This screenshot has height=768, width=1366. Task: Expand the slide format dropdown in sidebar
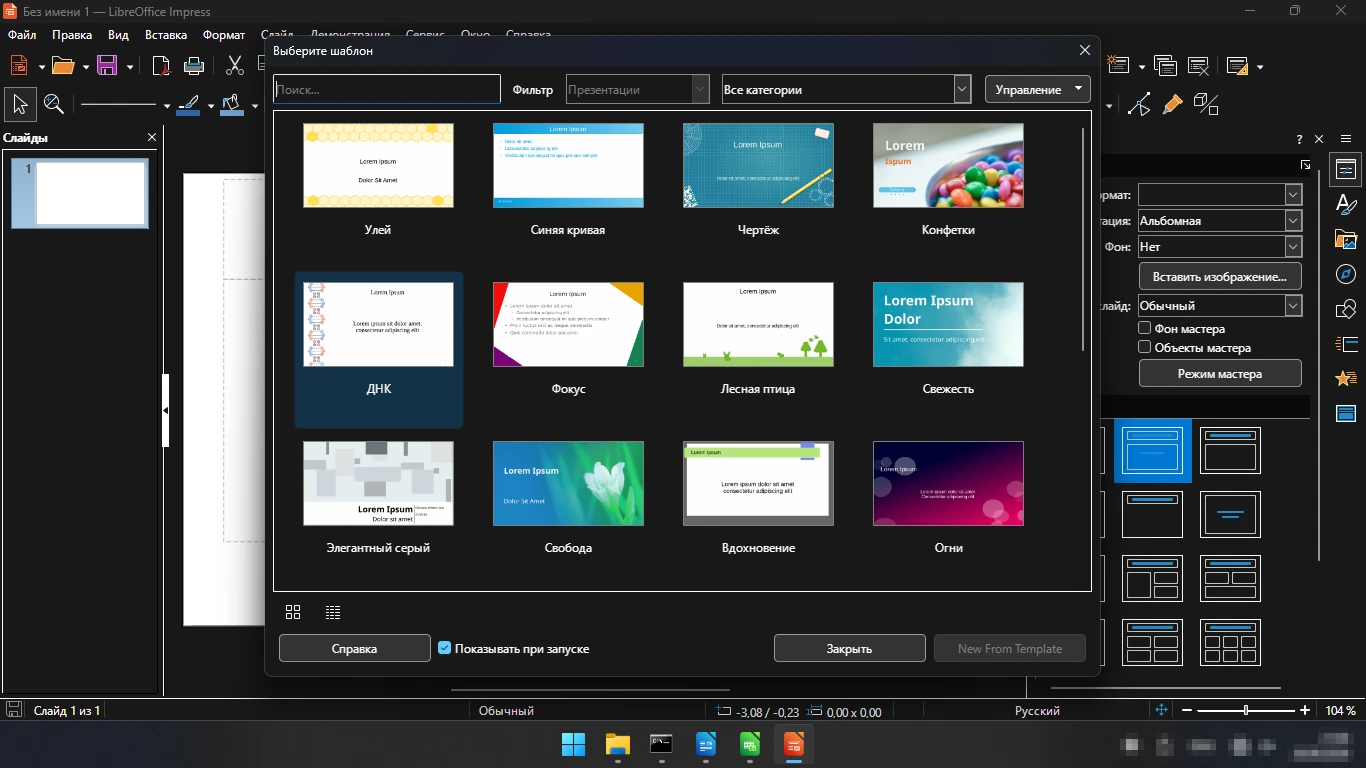1293,195
